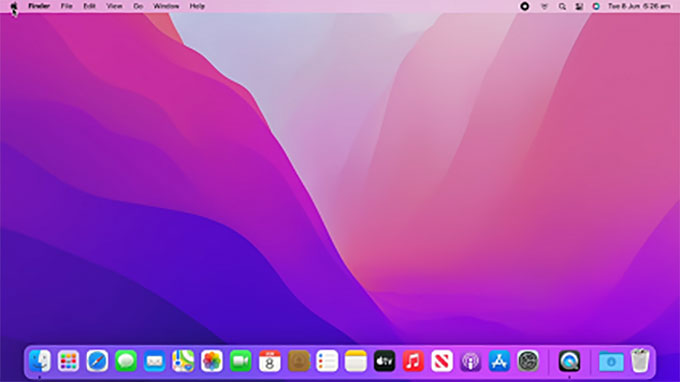Open the View menu

pyautogui.click(x=114, y=6)
